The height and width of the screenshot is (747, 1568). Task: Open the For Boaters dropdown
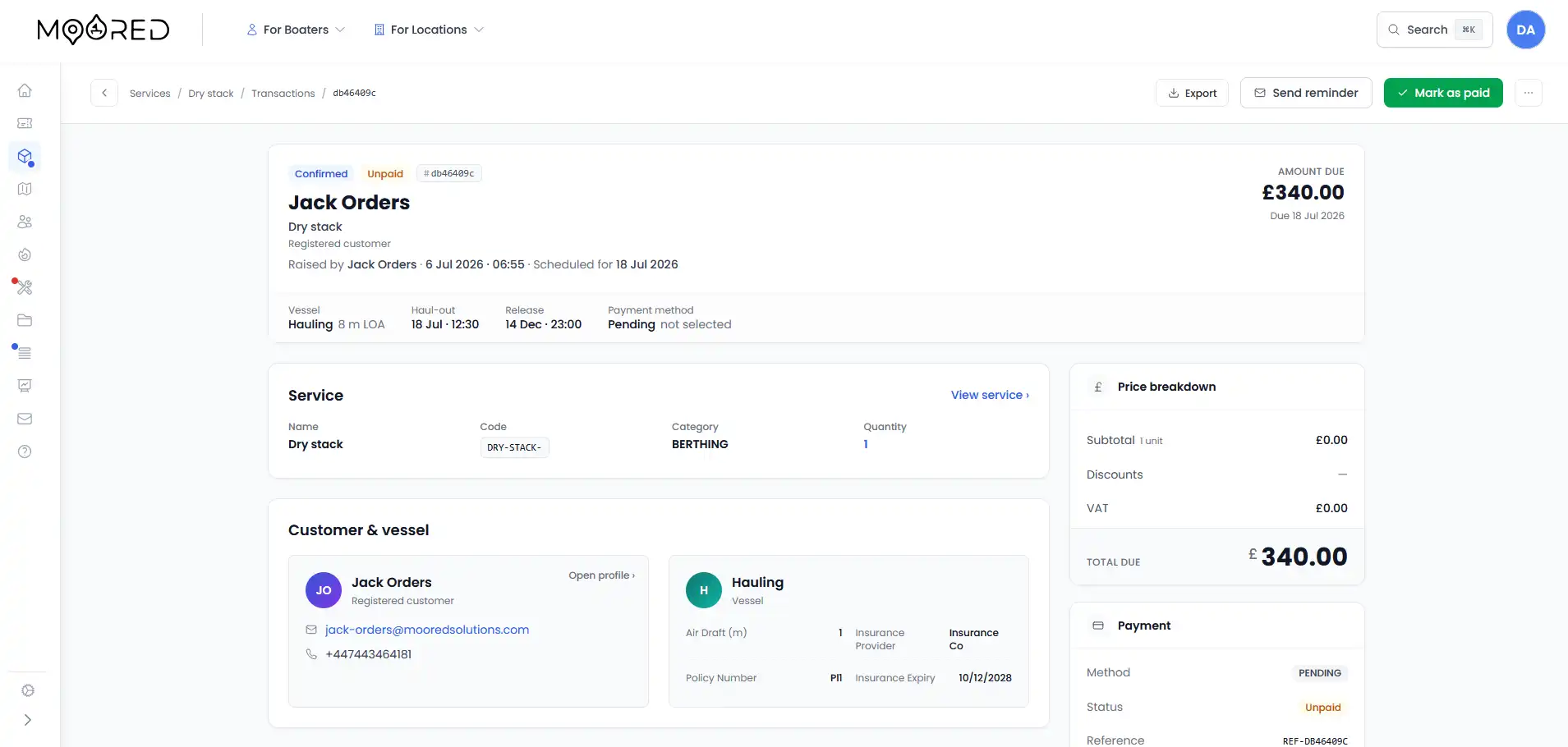(x=296, y=30)
